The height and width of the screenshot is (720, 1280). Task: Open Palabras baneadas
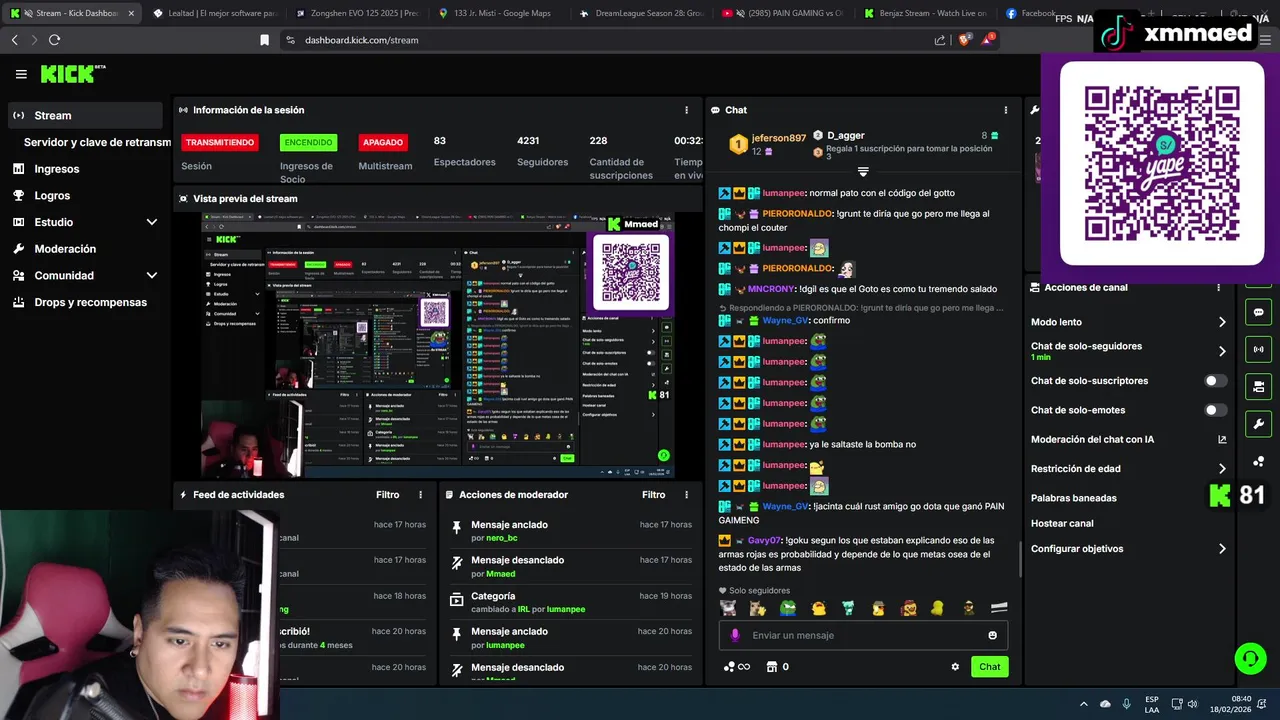1074,498
